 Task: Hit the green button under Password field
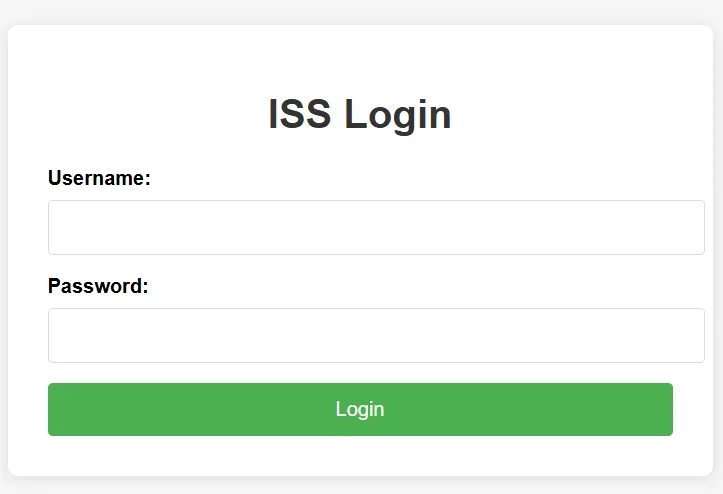pos(360,409)
